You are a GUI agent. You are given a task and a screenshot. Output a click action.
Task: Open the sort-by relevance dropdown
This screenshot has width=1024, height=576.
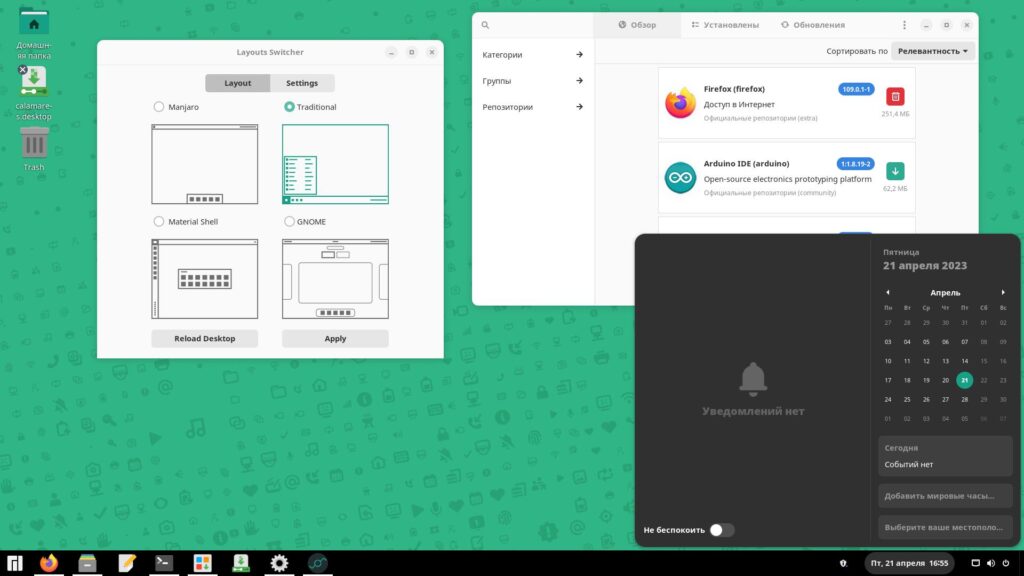coord(934,51)
